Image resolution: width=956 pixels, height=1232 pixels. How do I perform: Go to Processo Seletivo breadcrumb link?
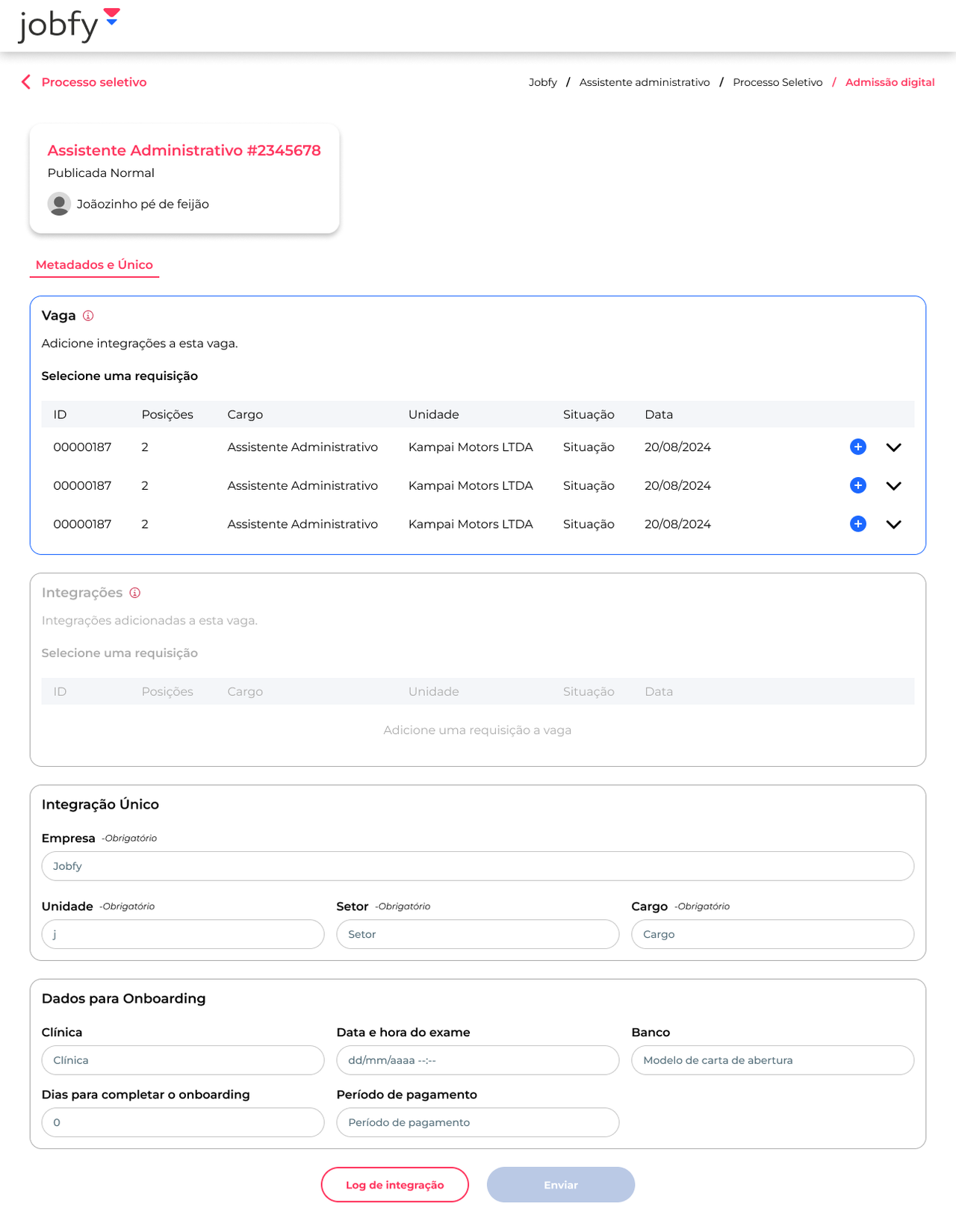point(777,82)
